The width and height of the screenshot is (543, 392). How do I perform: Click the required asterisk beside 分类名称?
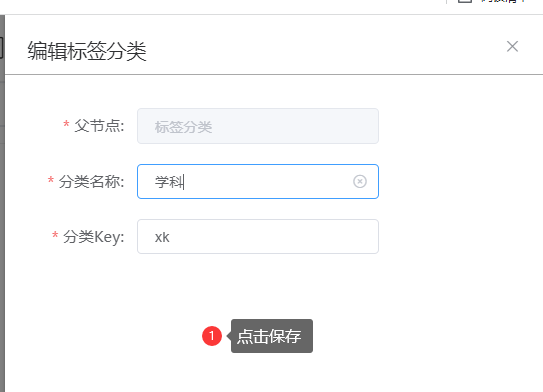click(x=51, y=180)
